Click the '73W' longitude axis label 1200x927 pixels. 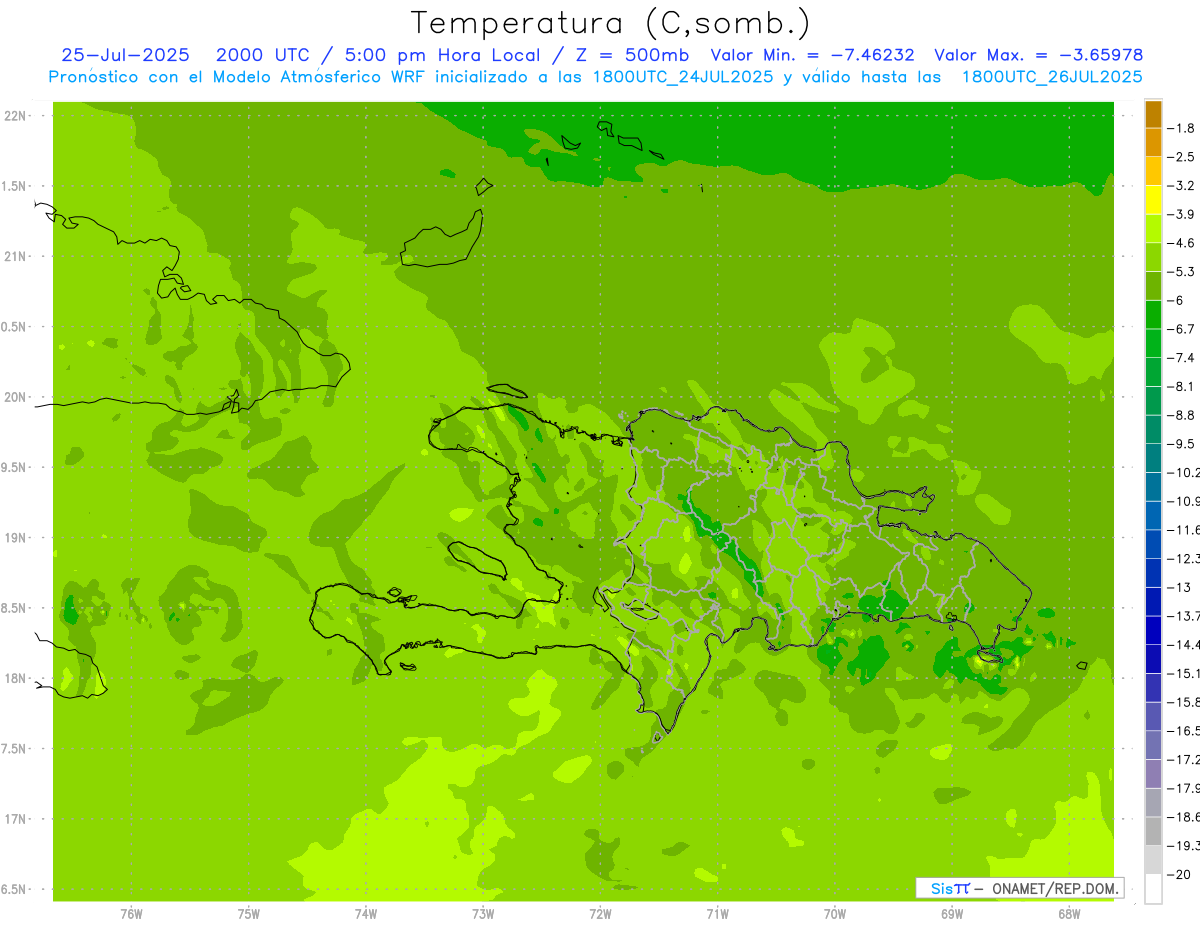pos(483,914)
